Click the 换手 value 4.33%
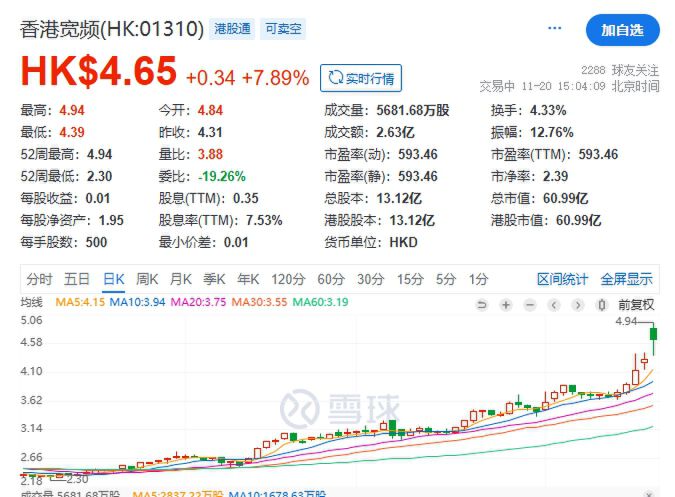 click(x=548, y=111)
